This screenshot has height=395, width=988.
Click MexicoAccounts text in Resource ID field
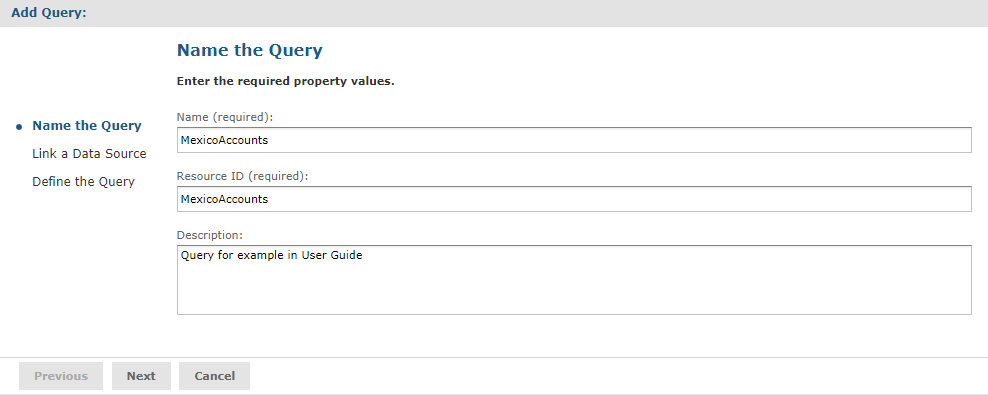point(224,199)
